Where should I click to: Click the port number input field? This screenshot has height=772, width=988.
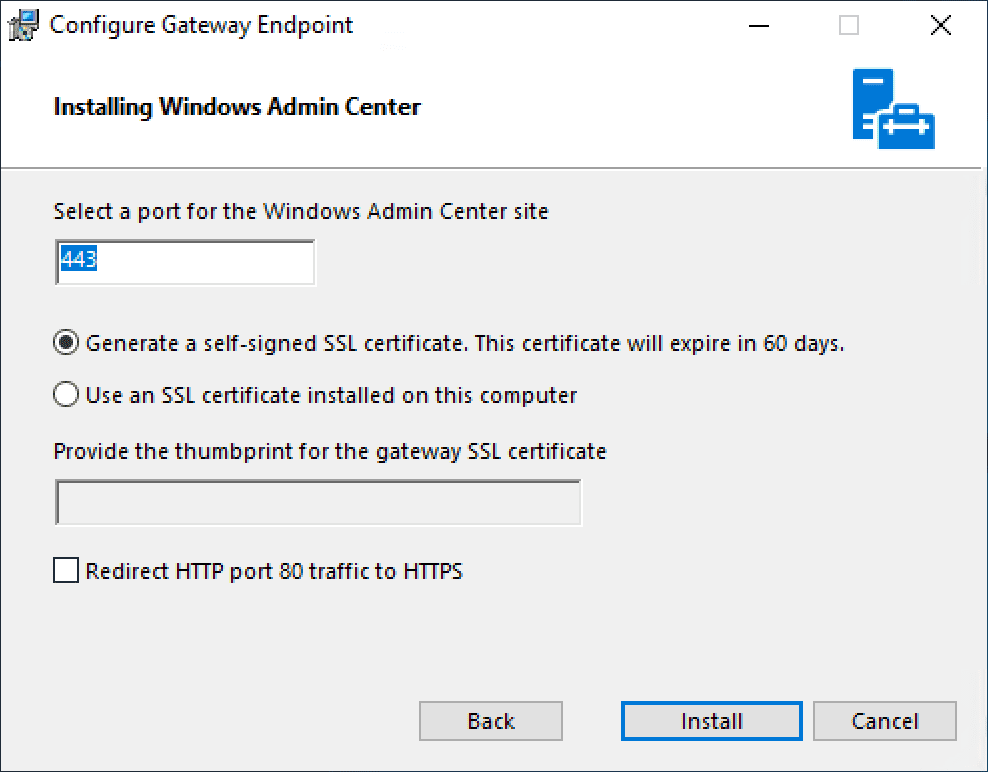(185, 262)
